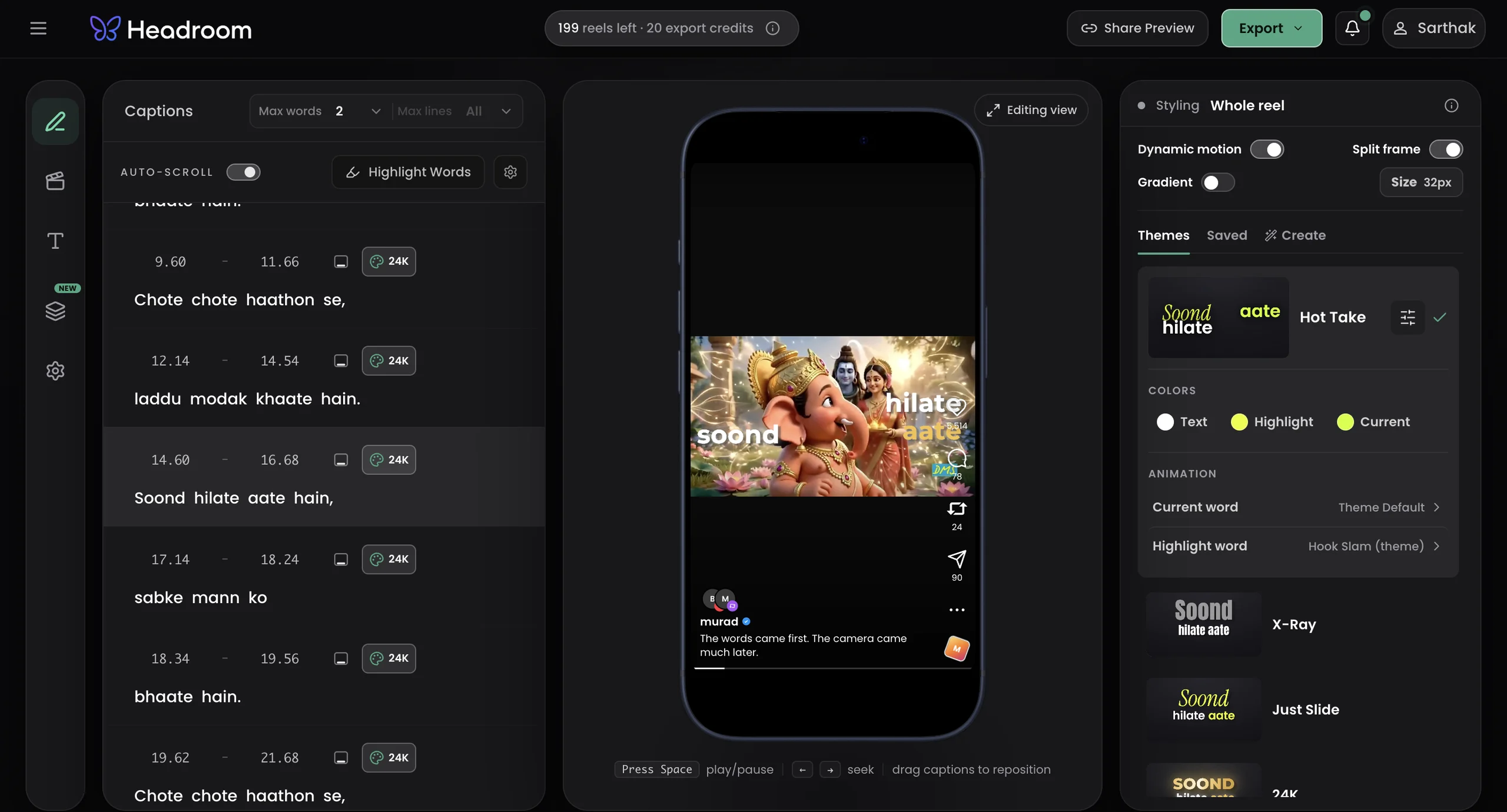Image resolution: width=1507 pixels, height=812 pixels.
Task: Click the send icon in phone preview
Action: click(957, 559)
